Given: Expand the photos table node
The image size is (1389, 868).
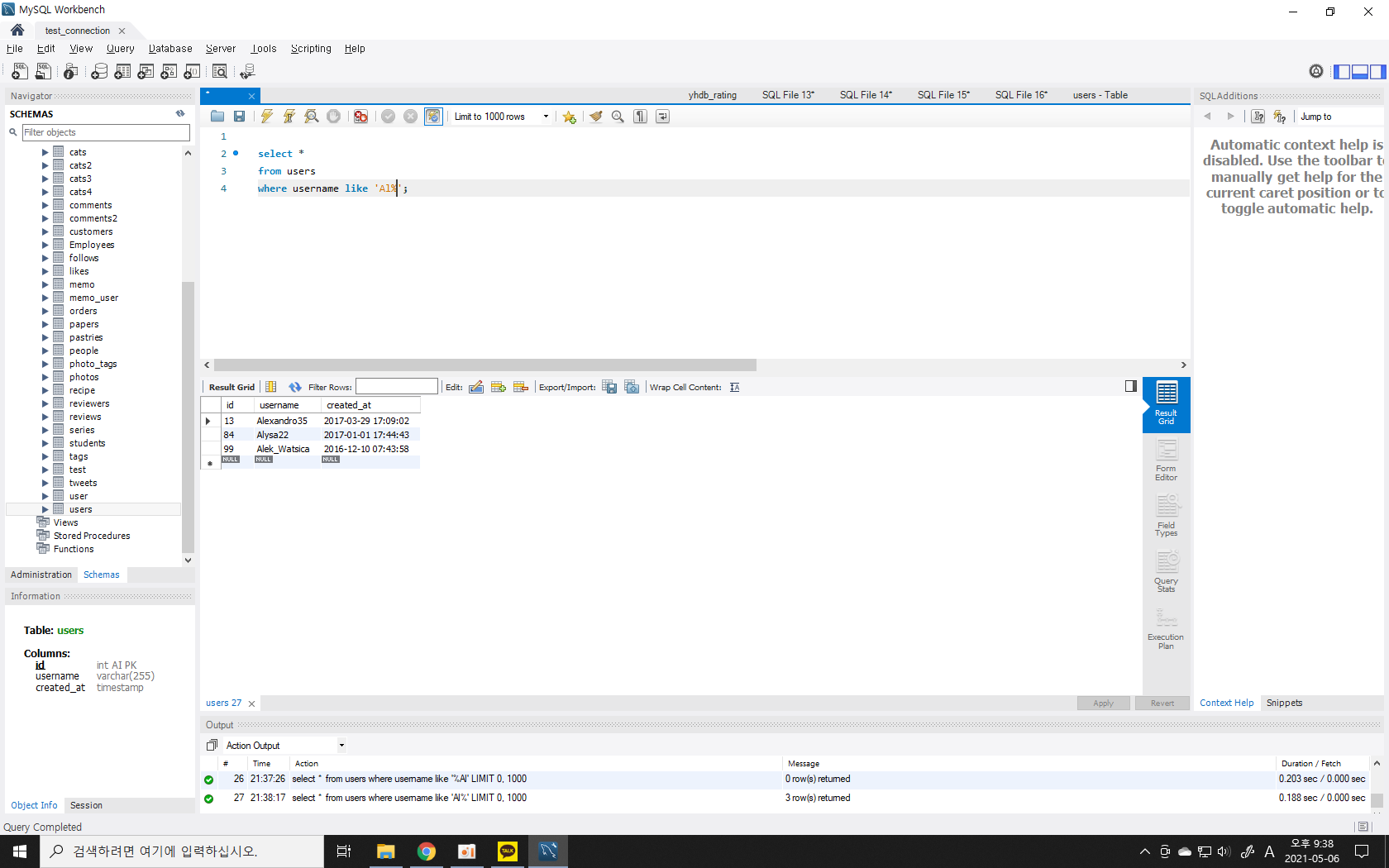Looking at the screenshot, I should click(45, 377).
